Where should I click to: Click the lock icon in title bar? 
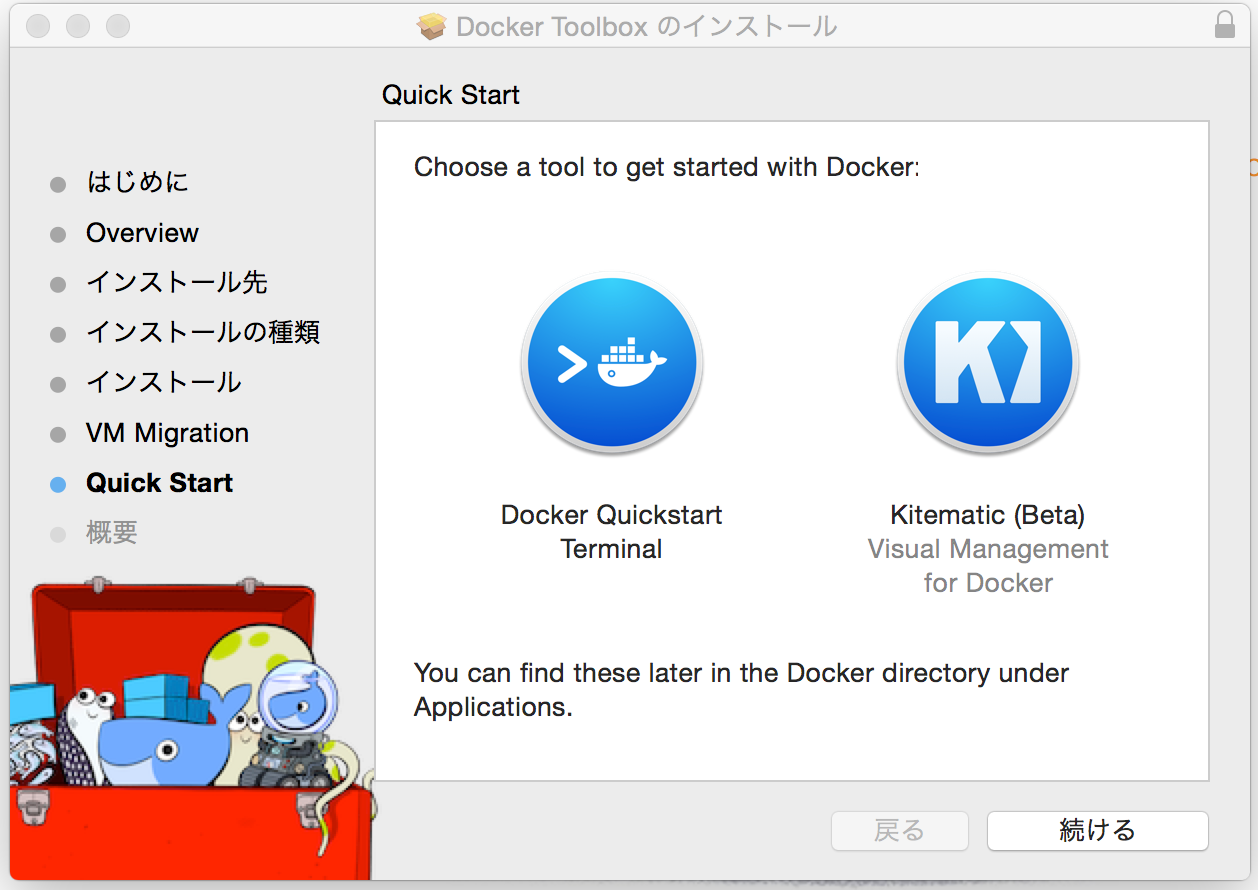[x=1224, y=25]
